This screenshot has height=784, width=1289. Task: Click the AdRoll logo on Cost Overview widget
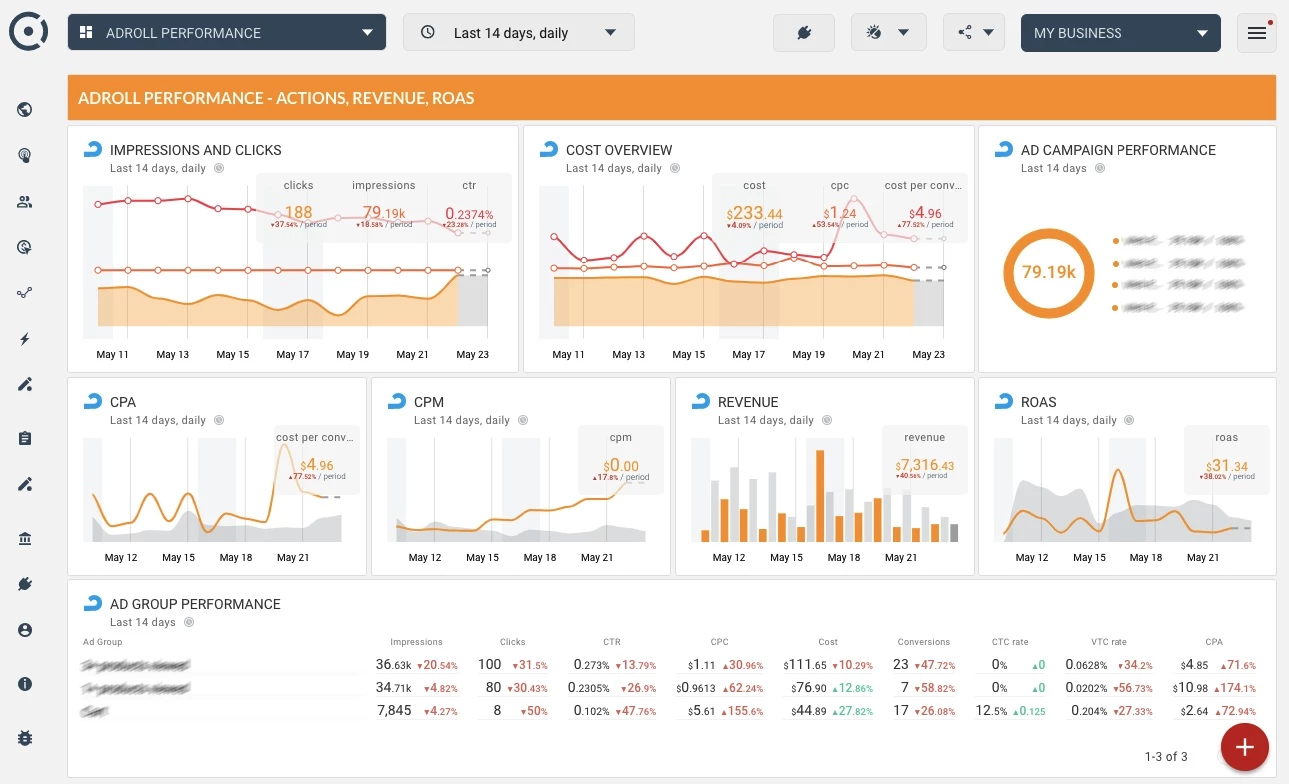(548, 150)
